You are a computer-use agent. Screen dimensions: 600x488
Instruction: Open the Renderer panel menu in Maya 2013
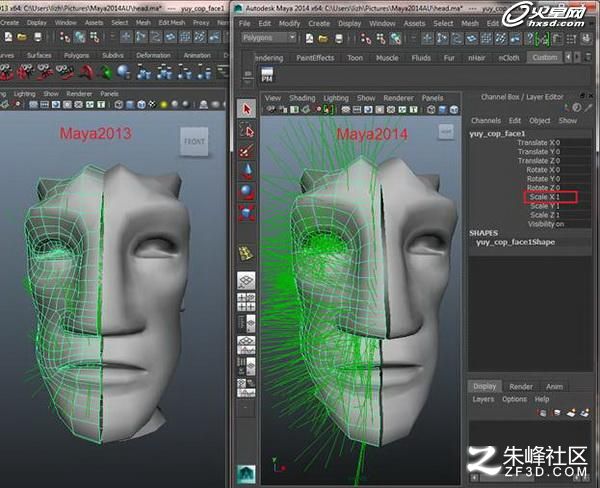[x=79, y=93]
